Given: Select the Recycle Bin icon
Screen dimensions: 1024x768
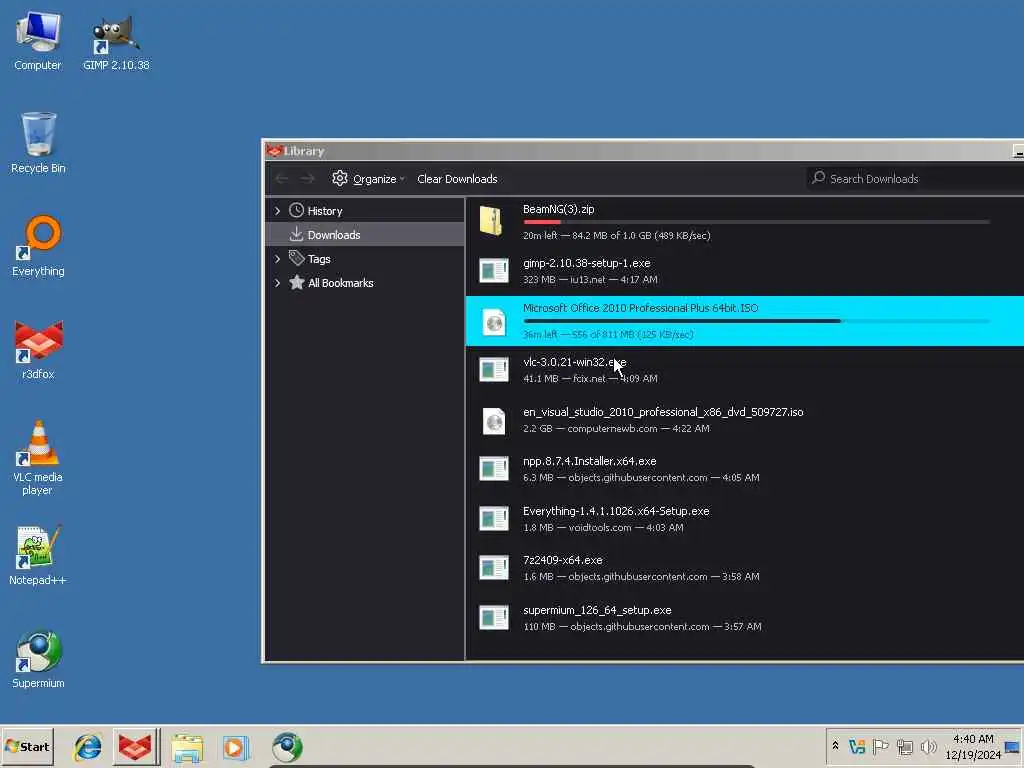Looking at the screenshot, I should coord(38,142).
